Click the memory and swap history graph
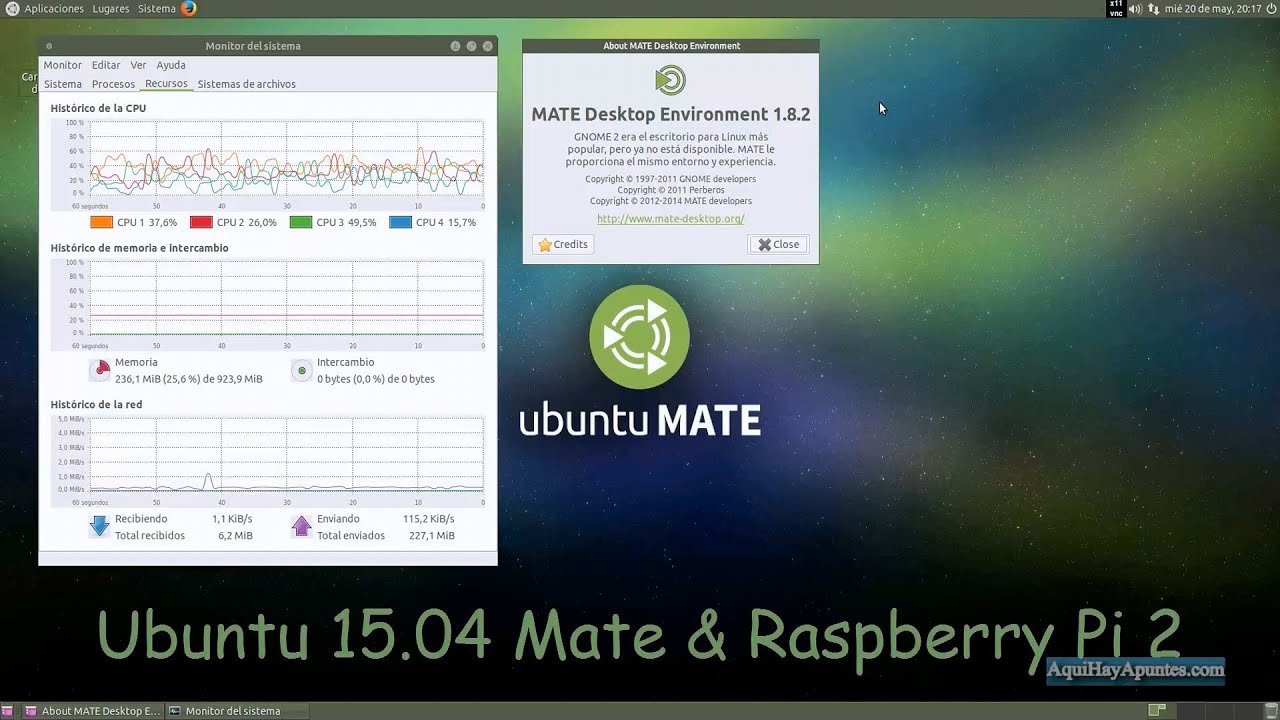 (267, 306)
